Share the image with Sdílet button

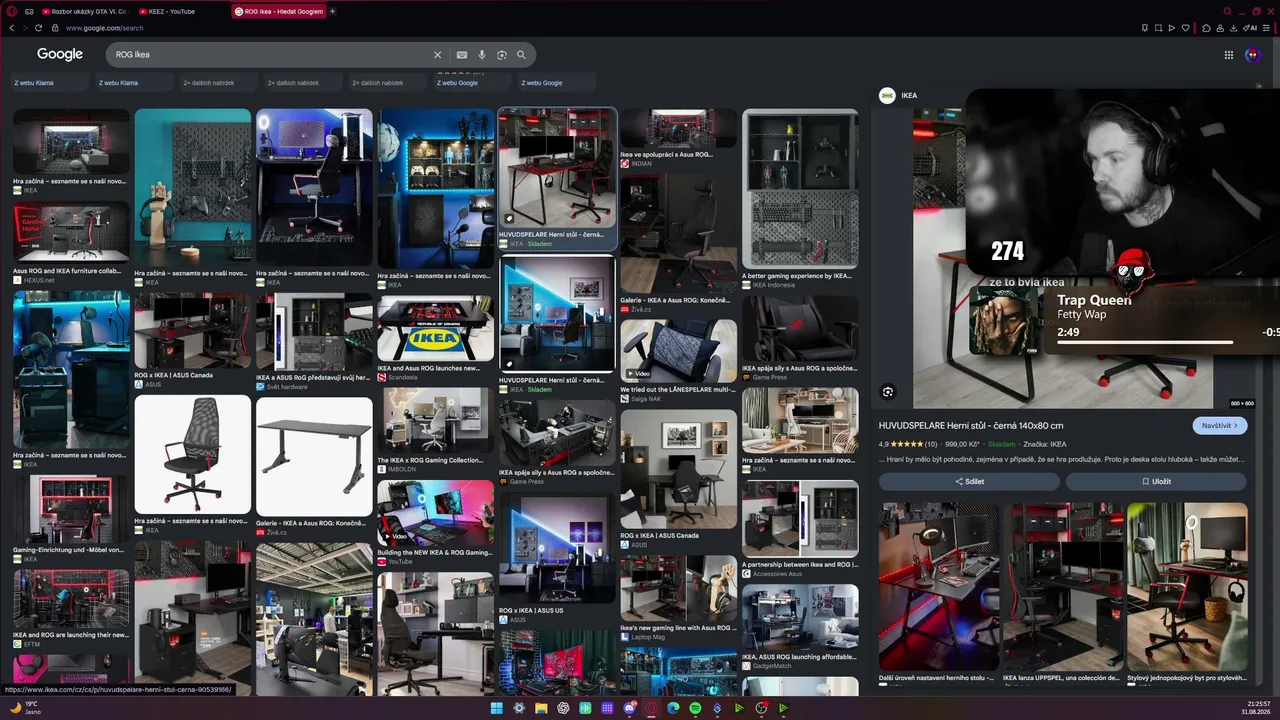tap(969, 481)
